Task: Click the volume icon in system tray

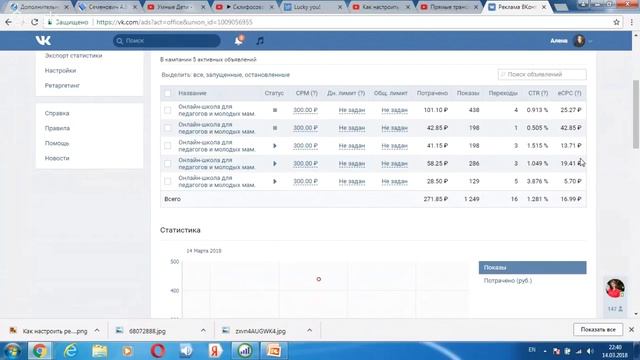Action: [590, 351]
